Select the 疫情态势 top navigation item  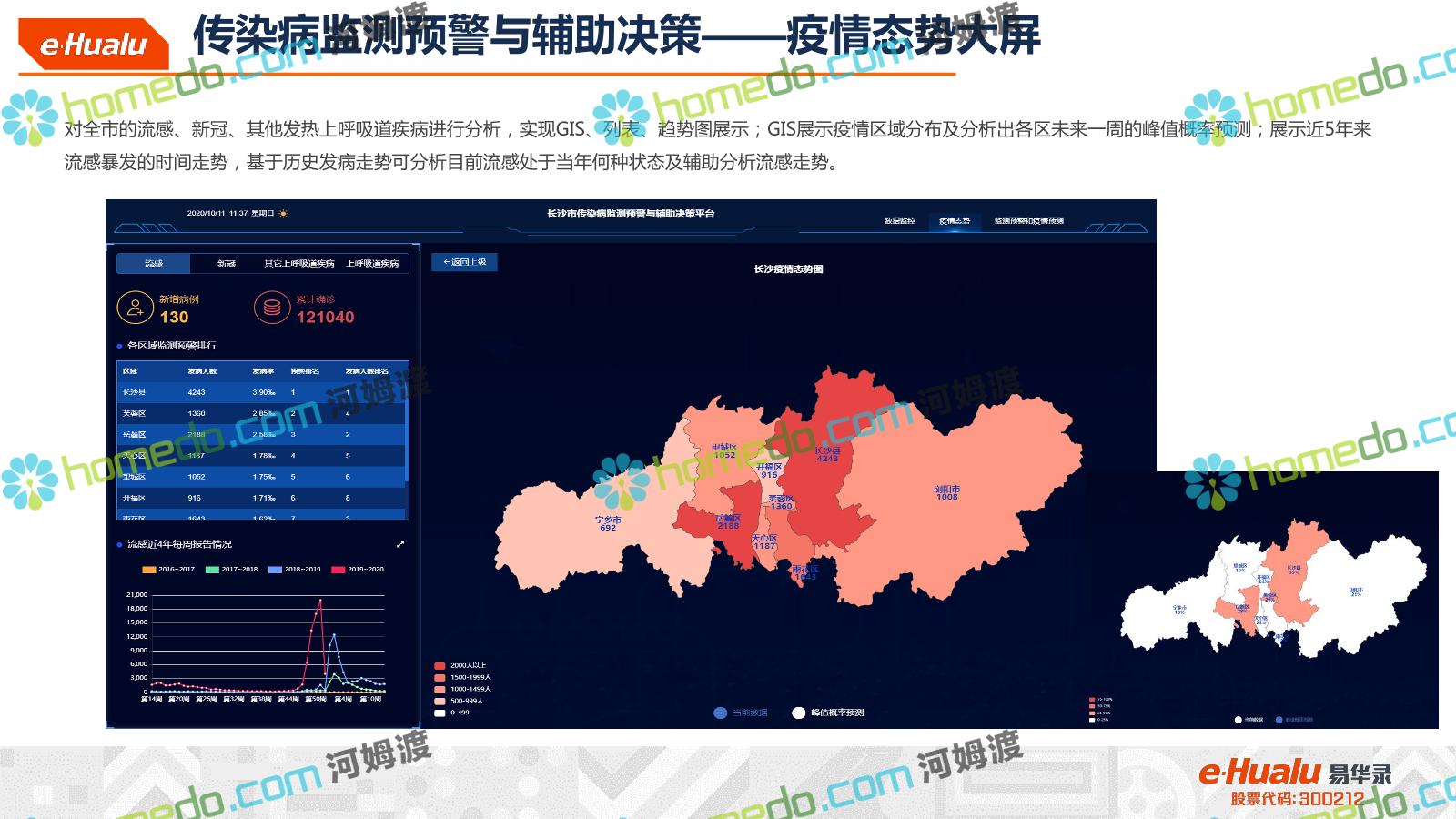955,221
